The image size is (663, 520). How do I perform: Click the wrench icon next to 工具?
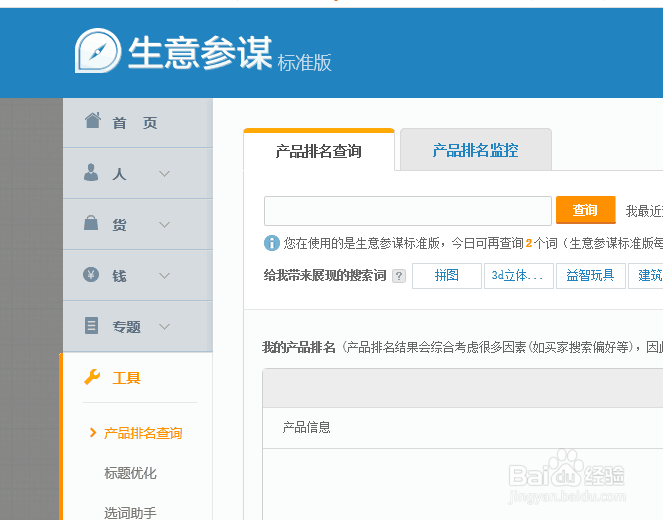pos(92,377)
